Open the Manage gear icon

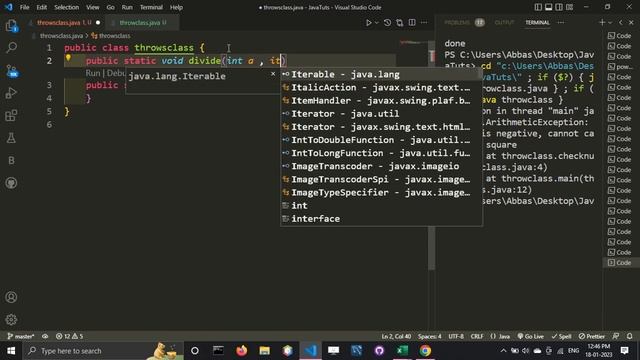(11, 319)
